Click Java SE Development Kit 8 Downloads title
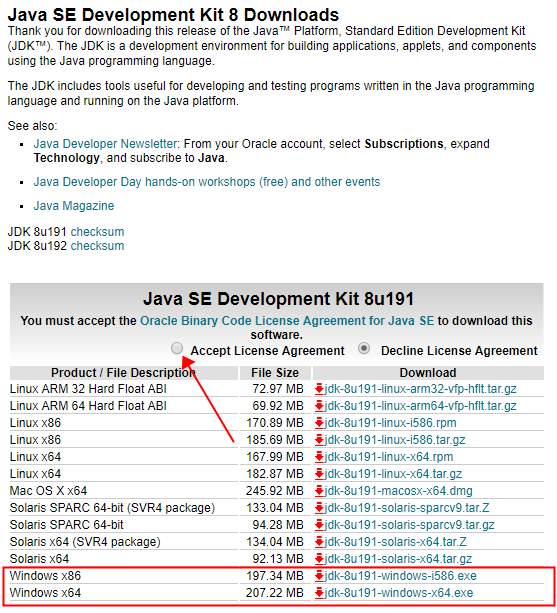557x613 pixels. 173,15
